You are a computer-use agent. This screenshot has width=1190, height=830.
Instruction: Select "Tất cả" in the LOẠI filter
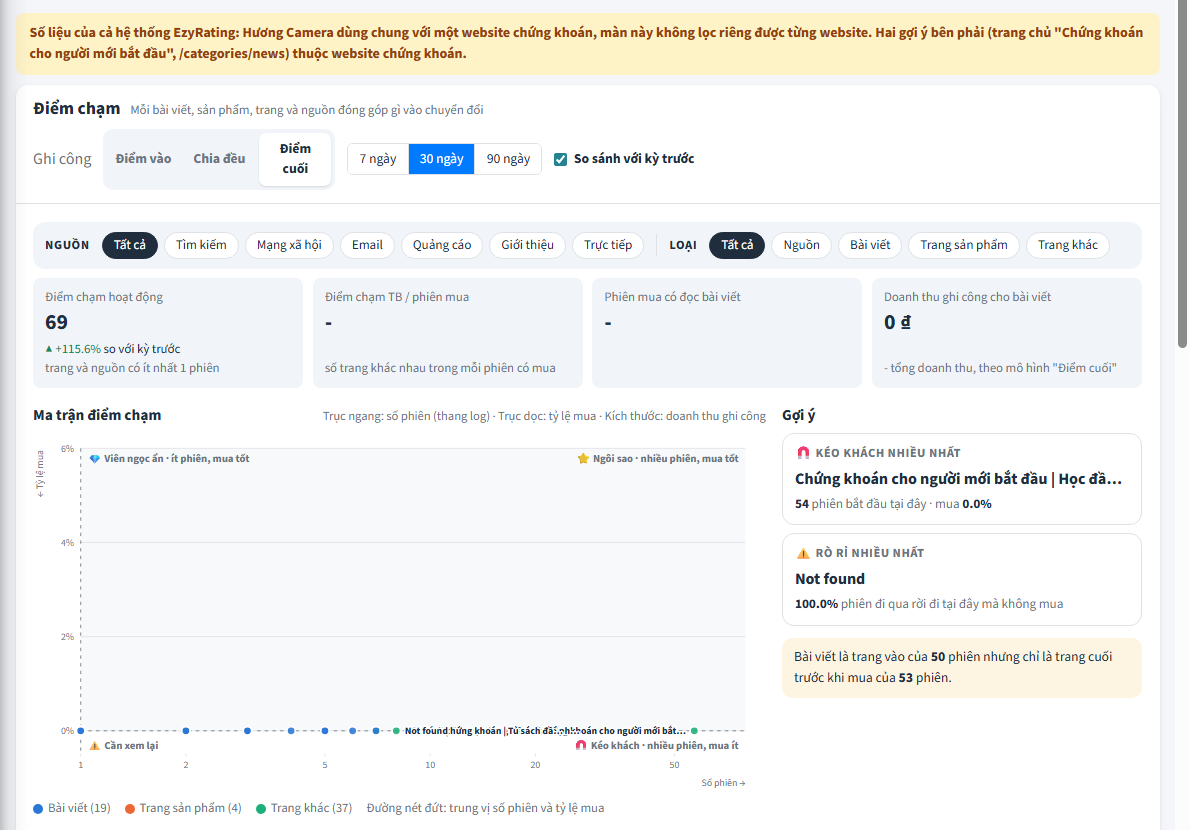[737, 245]
